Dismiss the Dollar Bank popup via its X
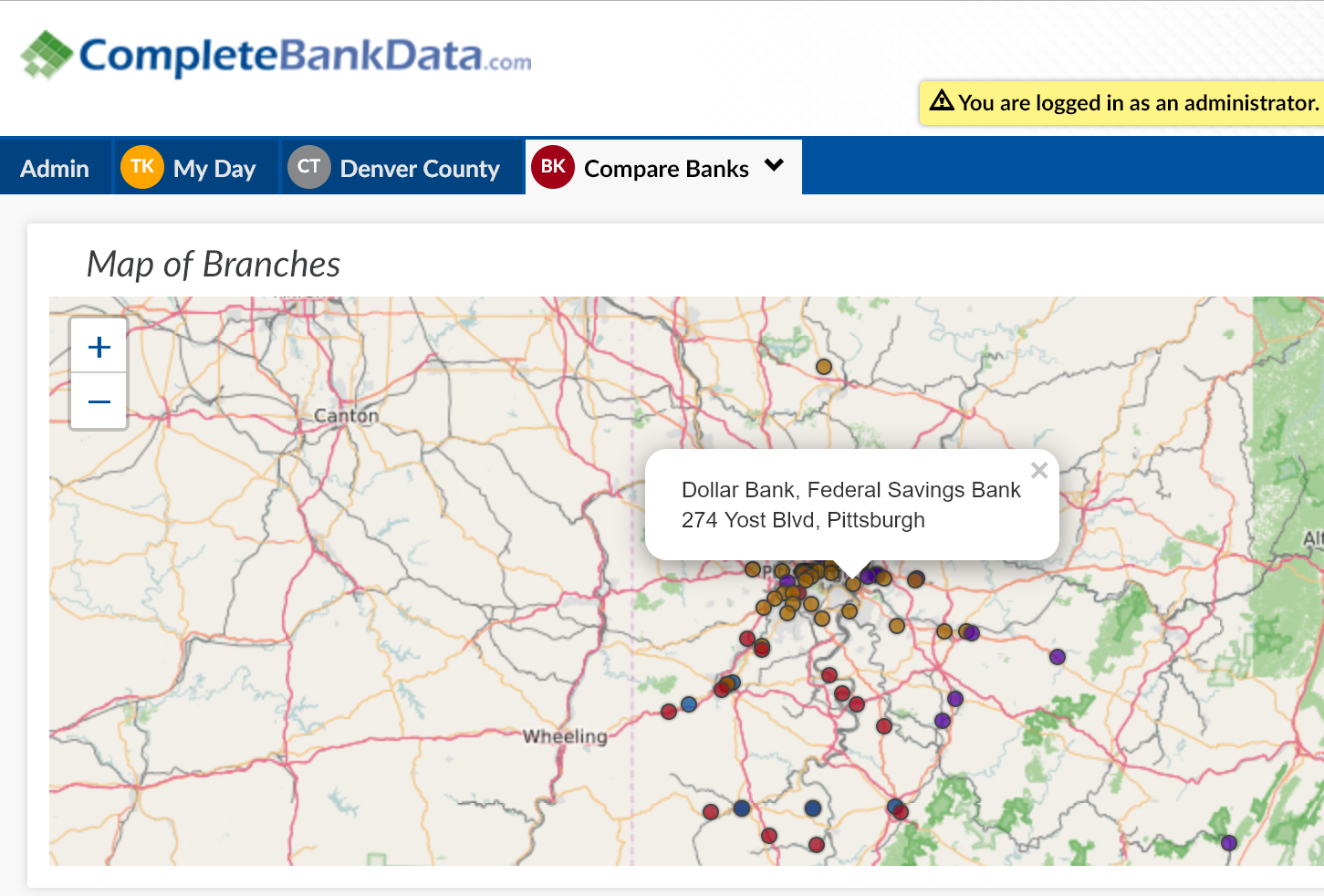Screen dimensions: 1324x896 [1038, 470]
